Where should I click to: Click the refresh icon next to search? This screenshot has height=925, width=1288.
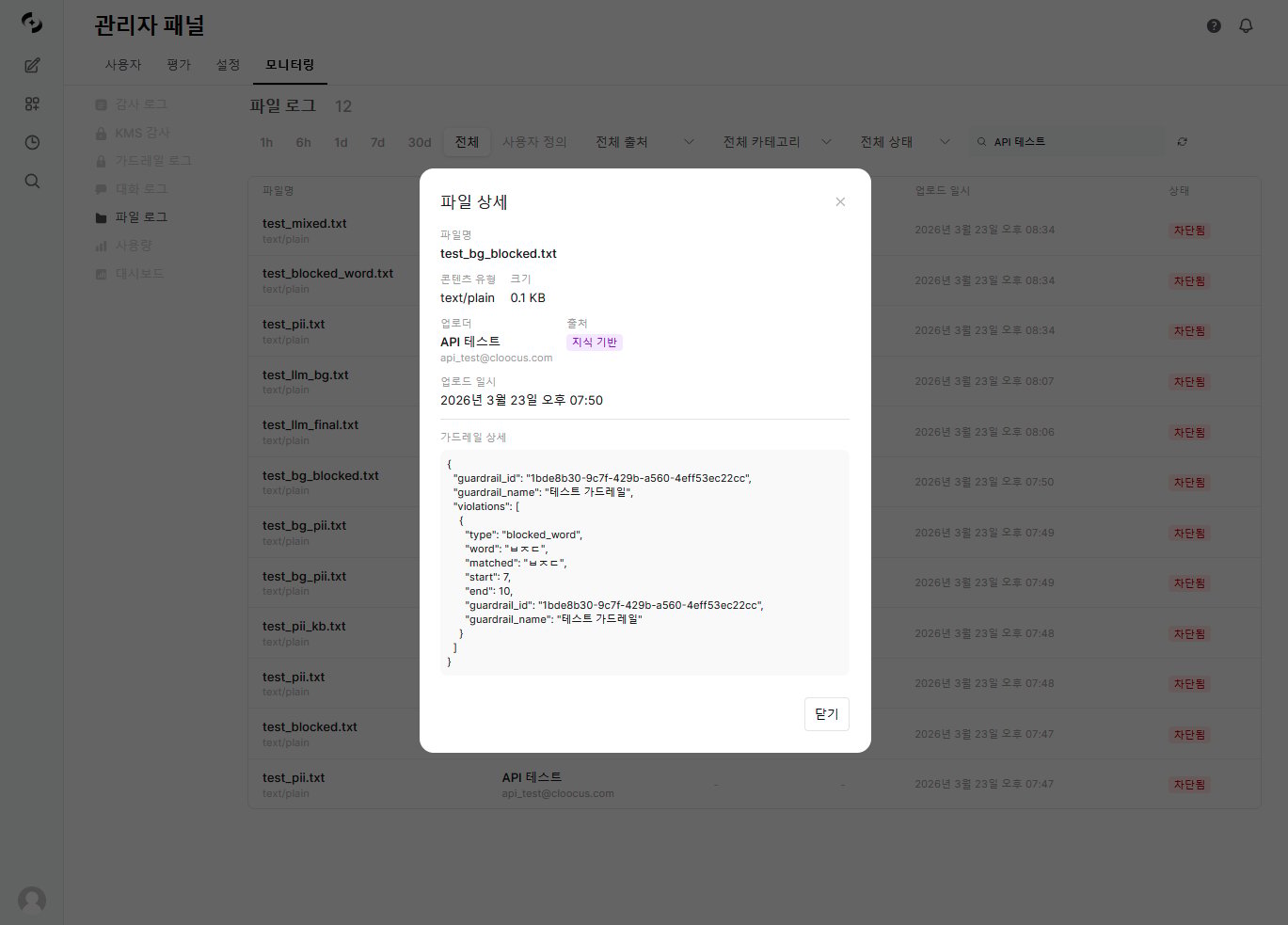click(x=1183, y=141)
